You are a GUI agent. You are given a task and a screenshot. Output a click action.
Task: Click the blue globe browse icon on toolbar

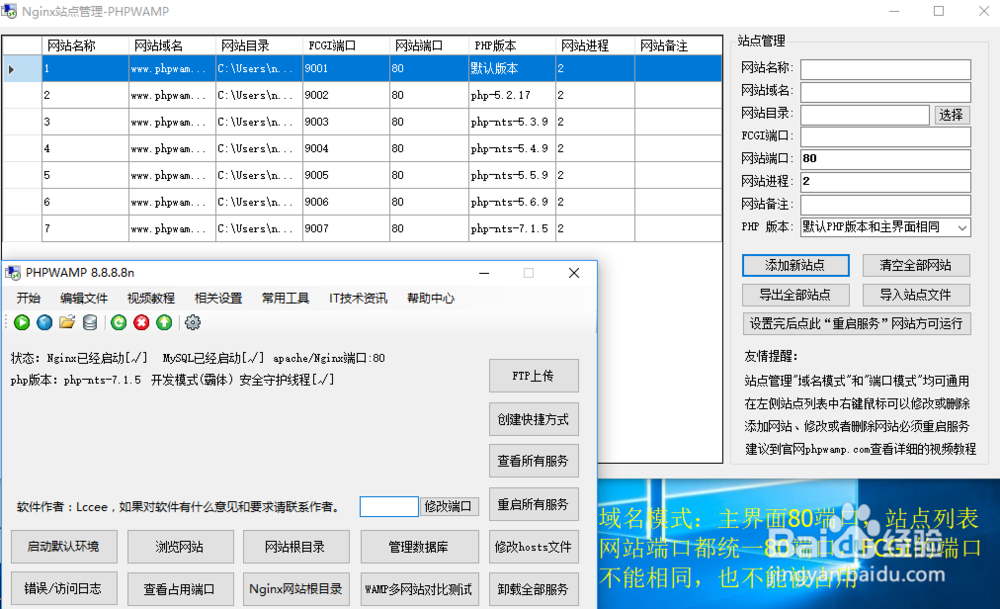[x=43, y=322]
